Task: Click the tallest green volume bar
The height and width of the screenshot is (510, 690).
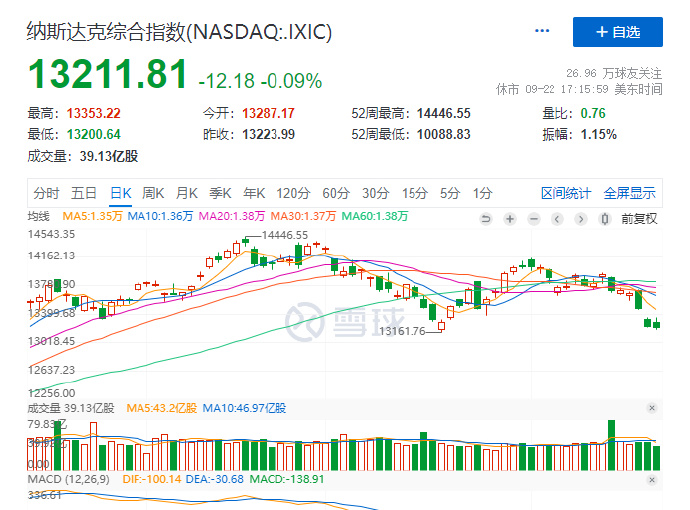Action: pos(611,445)
